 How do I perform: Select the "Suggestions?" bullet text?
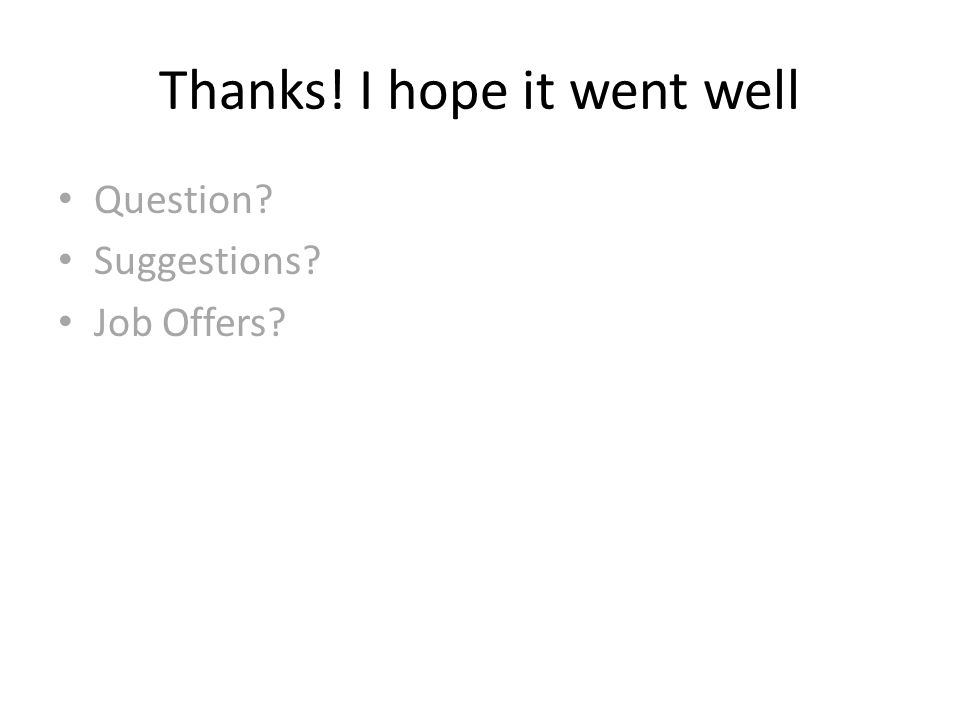pyautogui.click(x=207, y=261)
